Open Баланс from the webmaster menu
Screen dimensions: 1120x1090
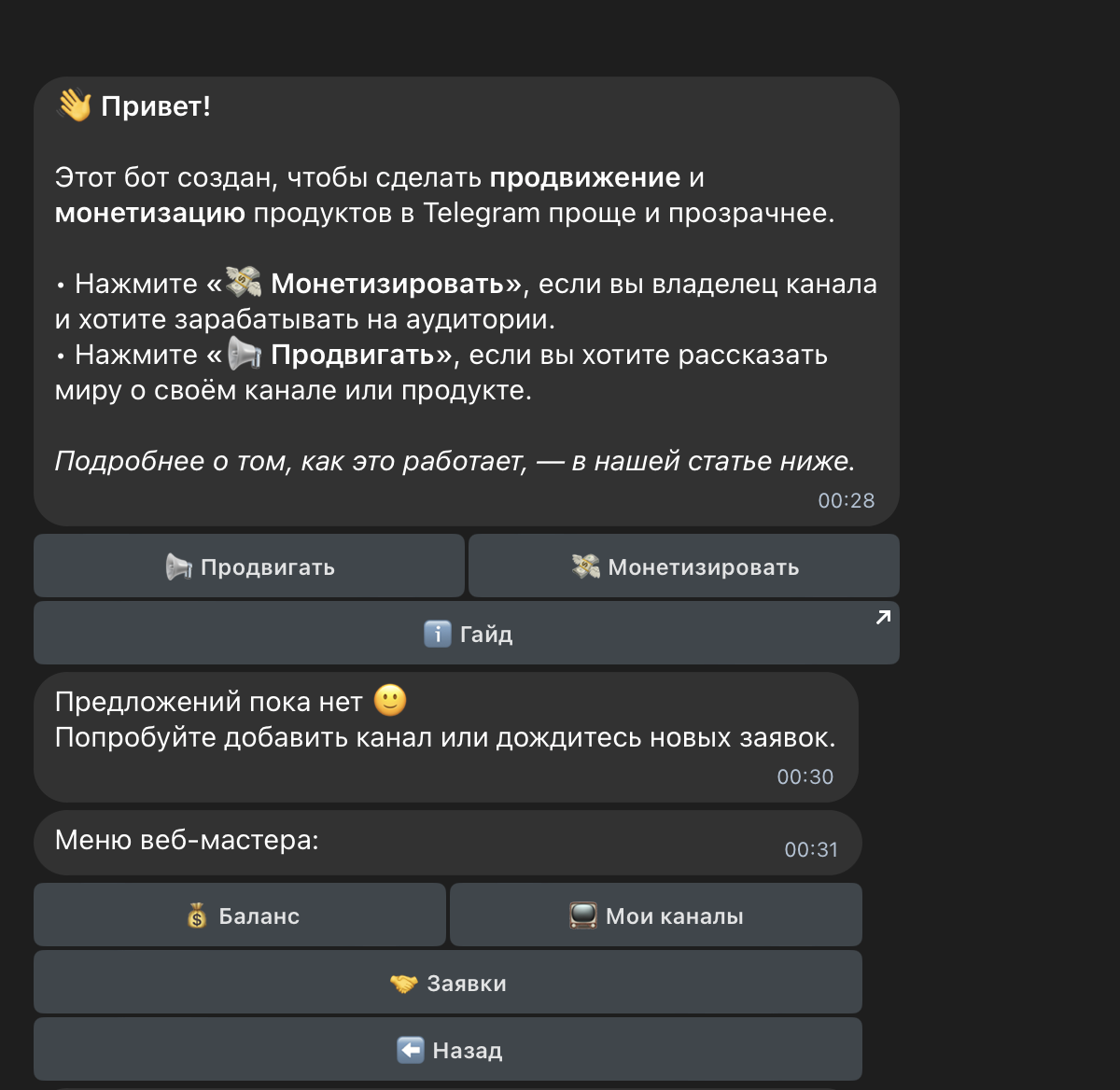(x=240, y=915)
